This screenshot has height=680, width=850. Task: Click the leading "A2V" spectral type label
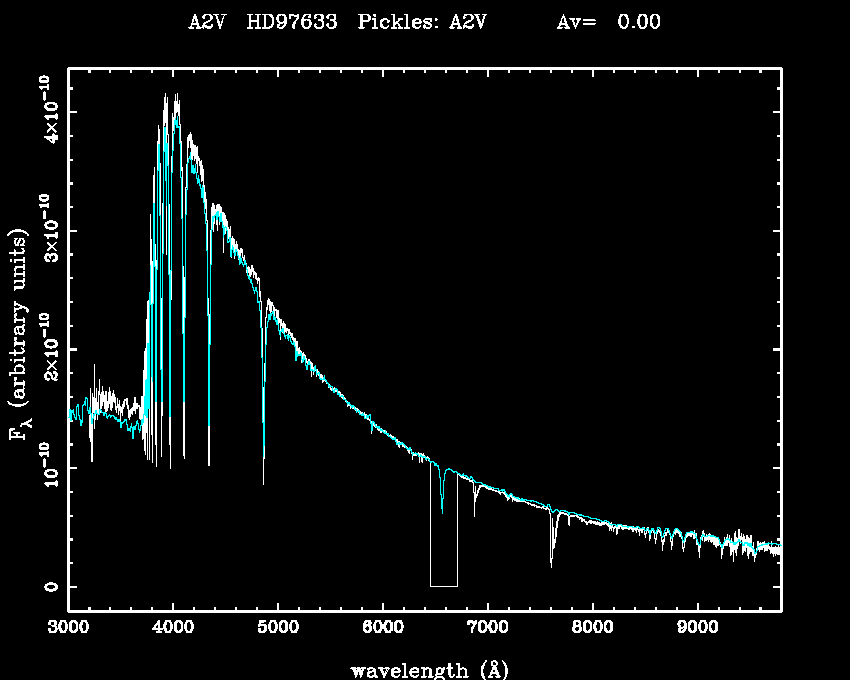207,22
